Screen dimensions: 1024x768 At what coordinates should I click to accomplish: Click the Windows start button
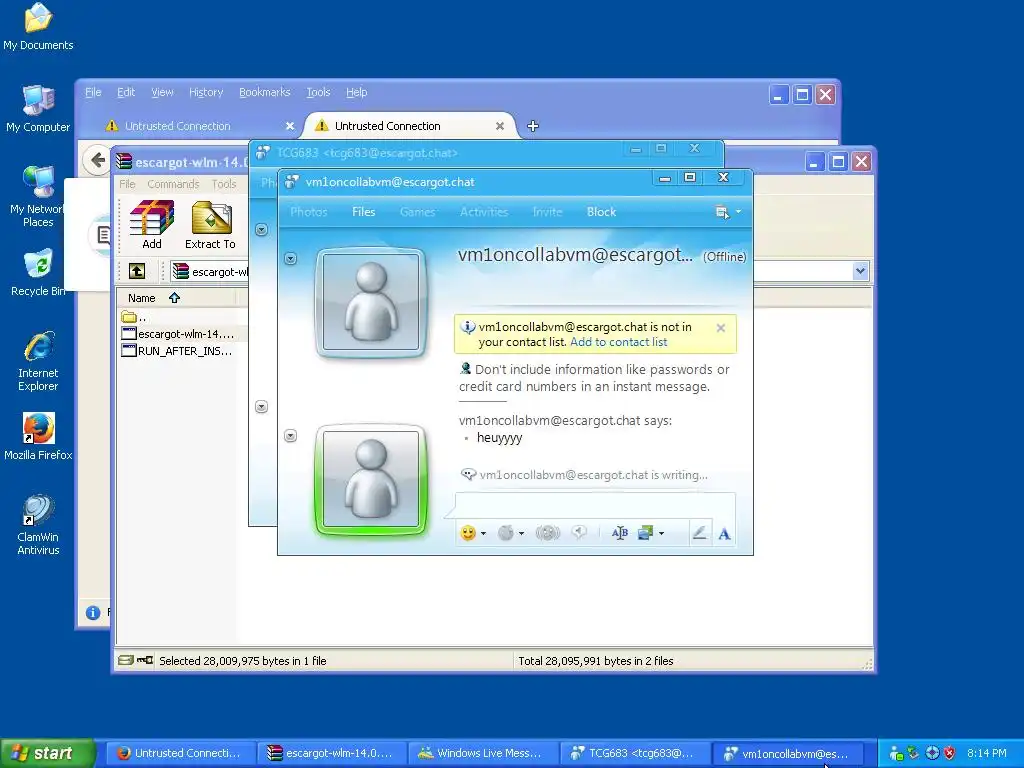[x=48, y=753]
